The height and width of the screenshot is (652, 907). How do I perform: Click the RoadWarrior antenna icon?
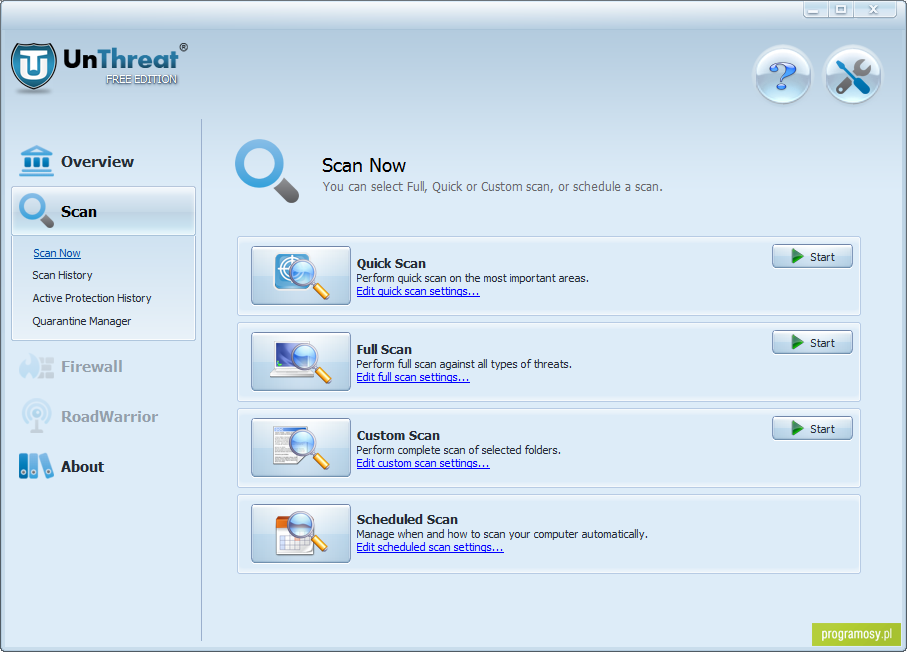pyautogui.click(x=36, y=415)
